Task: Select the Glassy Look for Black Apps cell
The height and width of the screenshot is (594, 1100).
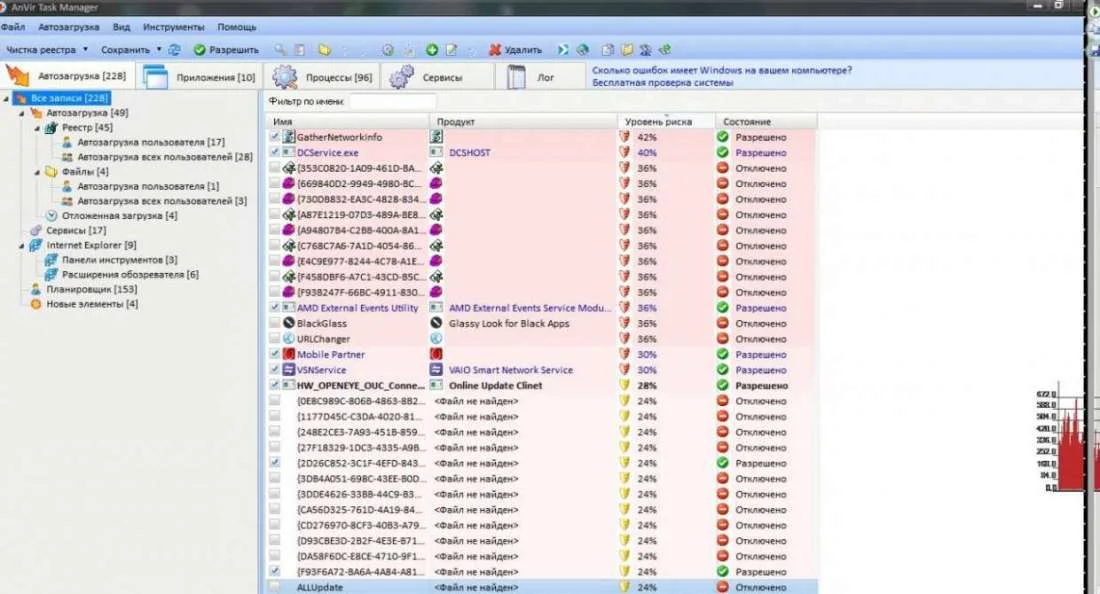Action: pos(509,323)
